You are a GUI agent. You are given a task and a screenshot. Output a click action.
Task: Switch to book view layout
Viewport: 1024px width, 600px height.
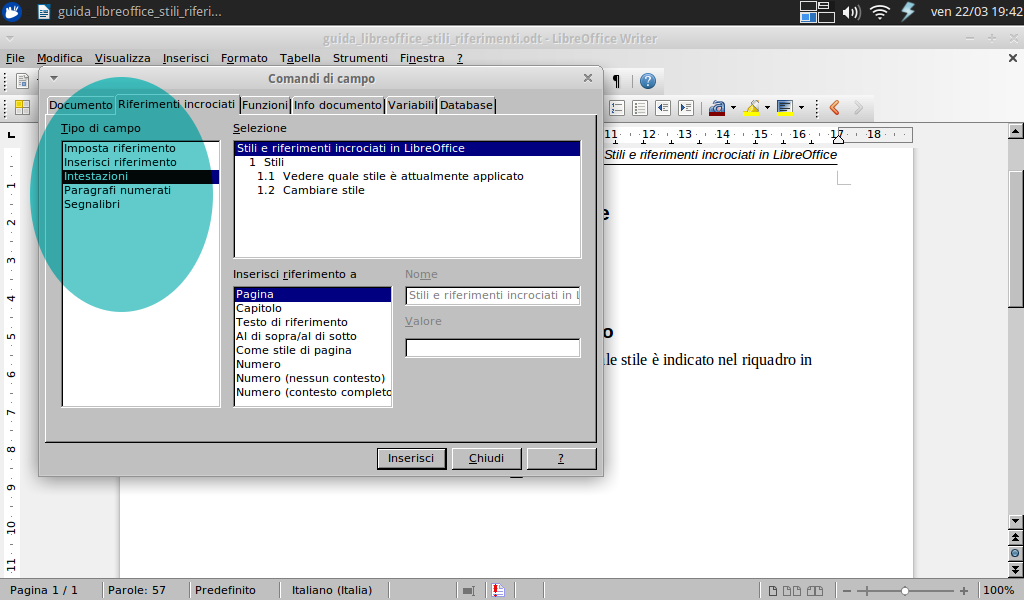tap(814, 590)
